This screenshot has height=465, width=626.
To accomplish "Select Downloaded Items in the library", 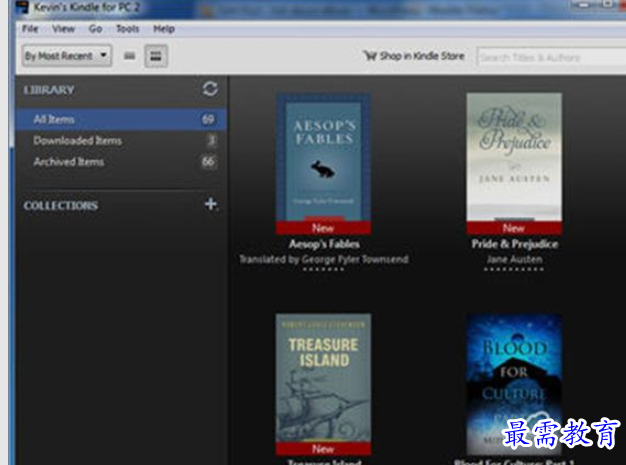I will tap(121, 140).
